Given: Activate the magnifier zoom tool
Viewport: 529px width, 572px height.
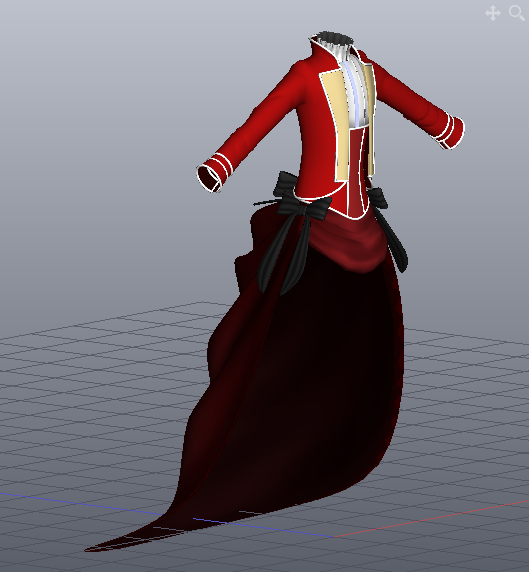Looking at the screenshot, I should point(517,13).
